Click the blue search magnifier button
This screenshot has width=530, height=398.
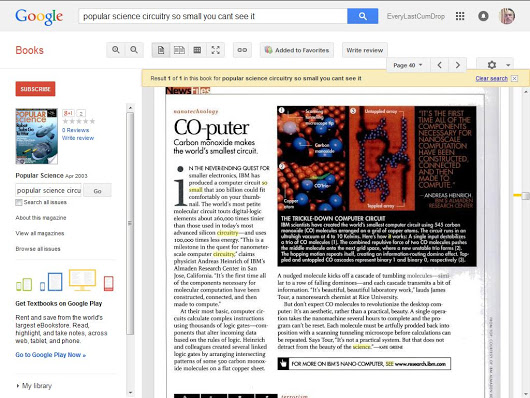click(362, 16)
